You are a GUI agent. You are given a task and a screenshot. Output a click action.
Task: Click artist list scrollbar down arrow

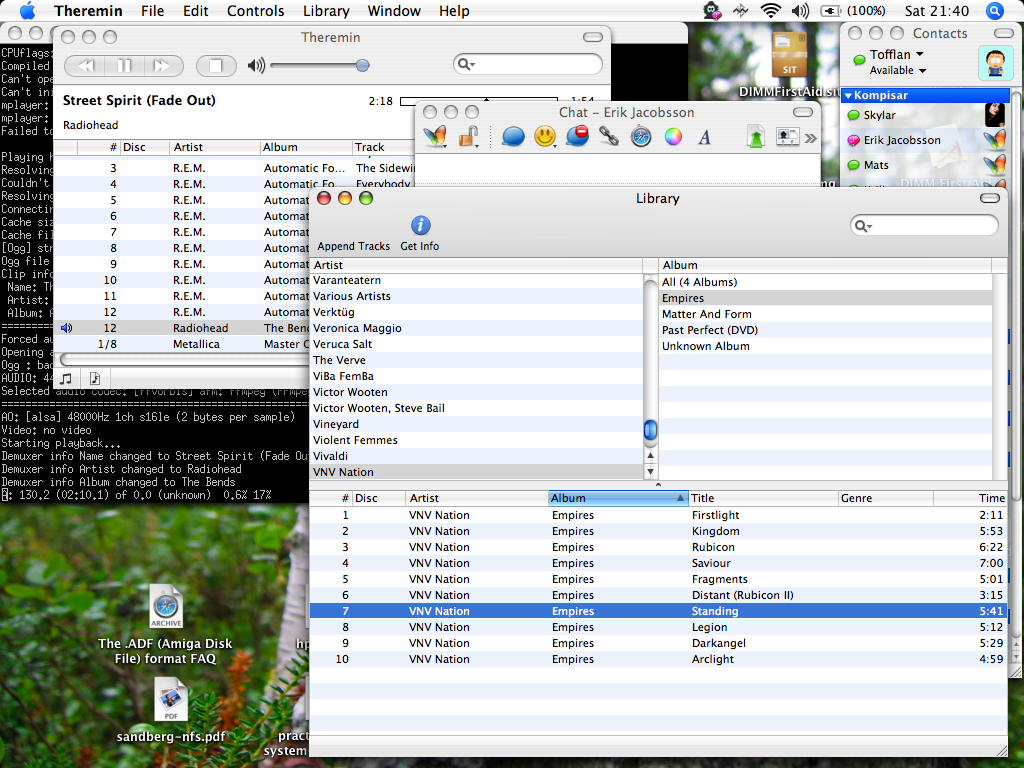[650, 472]
